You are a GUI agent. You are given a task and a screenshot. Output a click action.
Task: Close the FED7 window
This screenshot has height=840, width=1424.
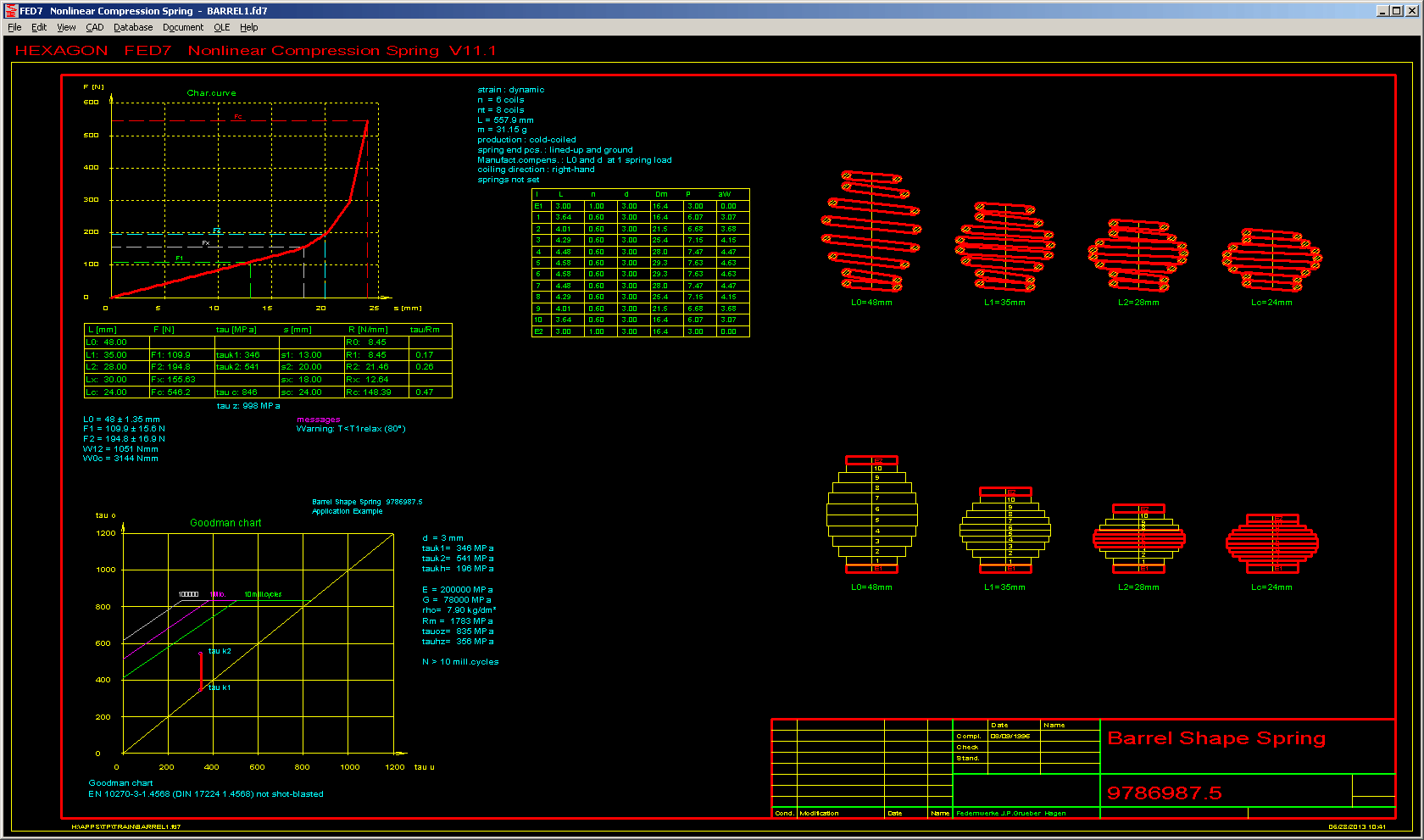tap(1412, 11)
